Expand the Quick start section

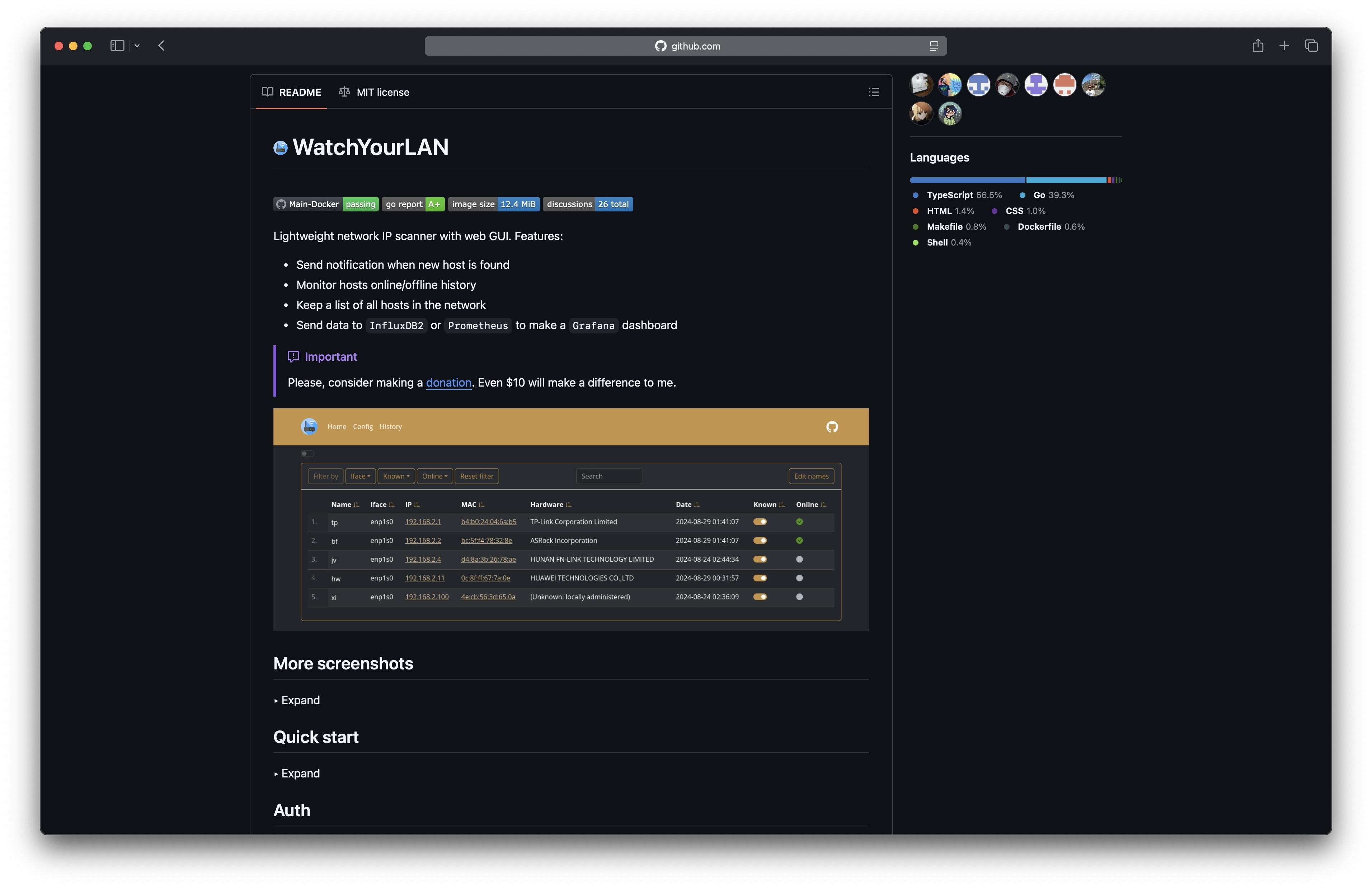point(297,773)
